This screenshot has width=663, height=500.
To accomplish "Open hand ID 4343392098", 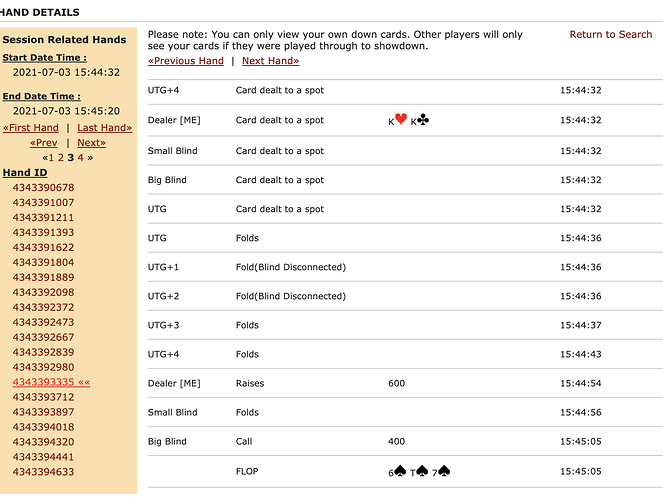I will pos(43,292).
